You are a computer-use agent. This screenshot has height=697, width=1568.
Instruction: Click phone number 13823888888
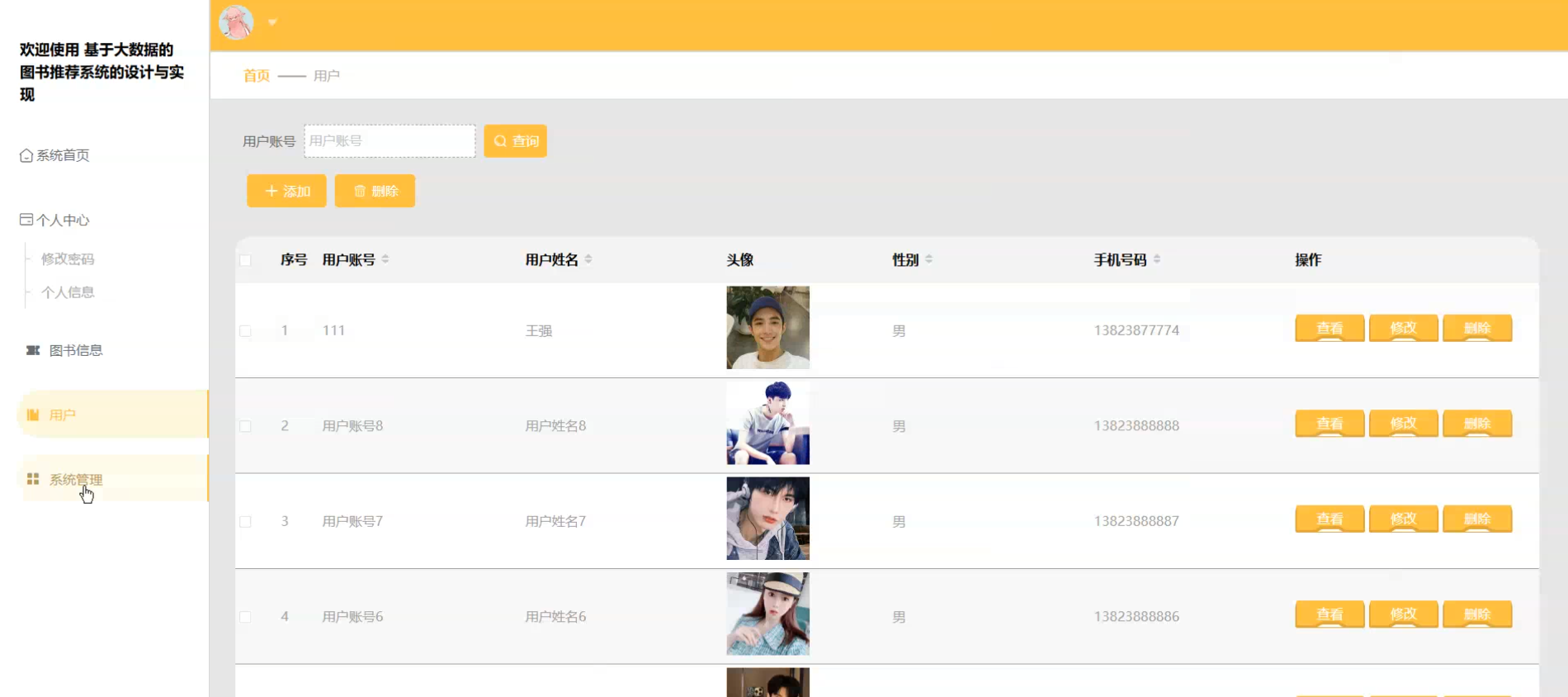pyautogui.click(x=1136, y=426)
